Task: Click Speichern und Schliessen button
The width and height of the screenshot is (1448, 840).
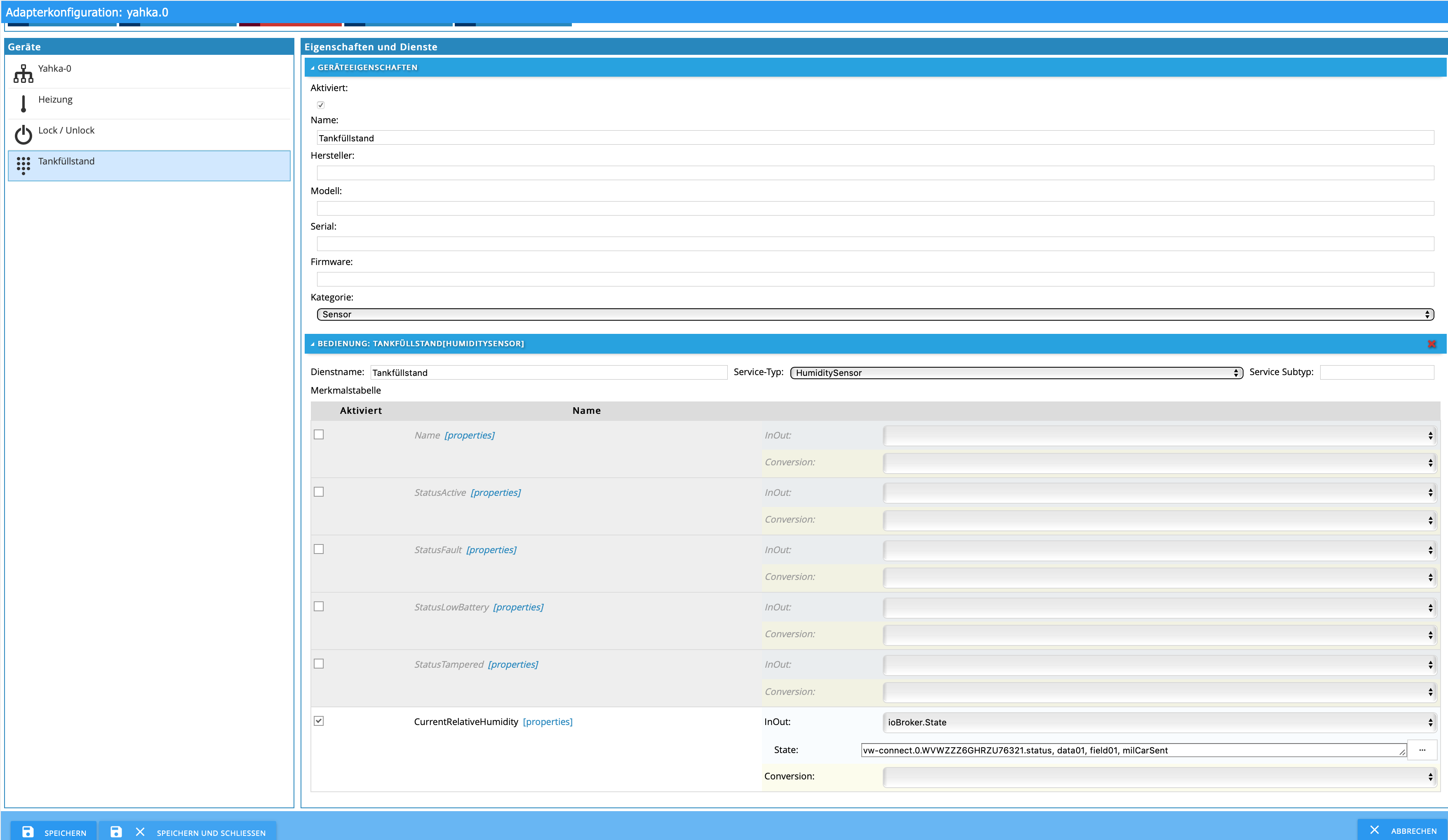Action: 210,833
